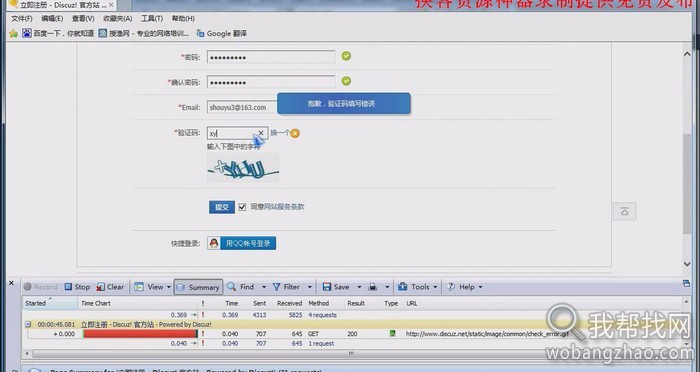Expand the View dropdown arrow
The image size is (700, 372).
[169, 287]
